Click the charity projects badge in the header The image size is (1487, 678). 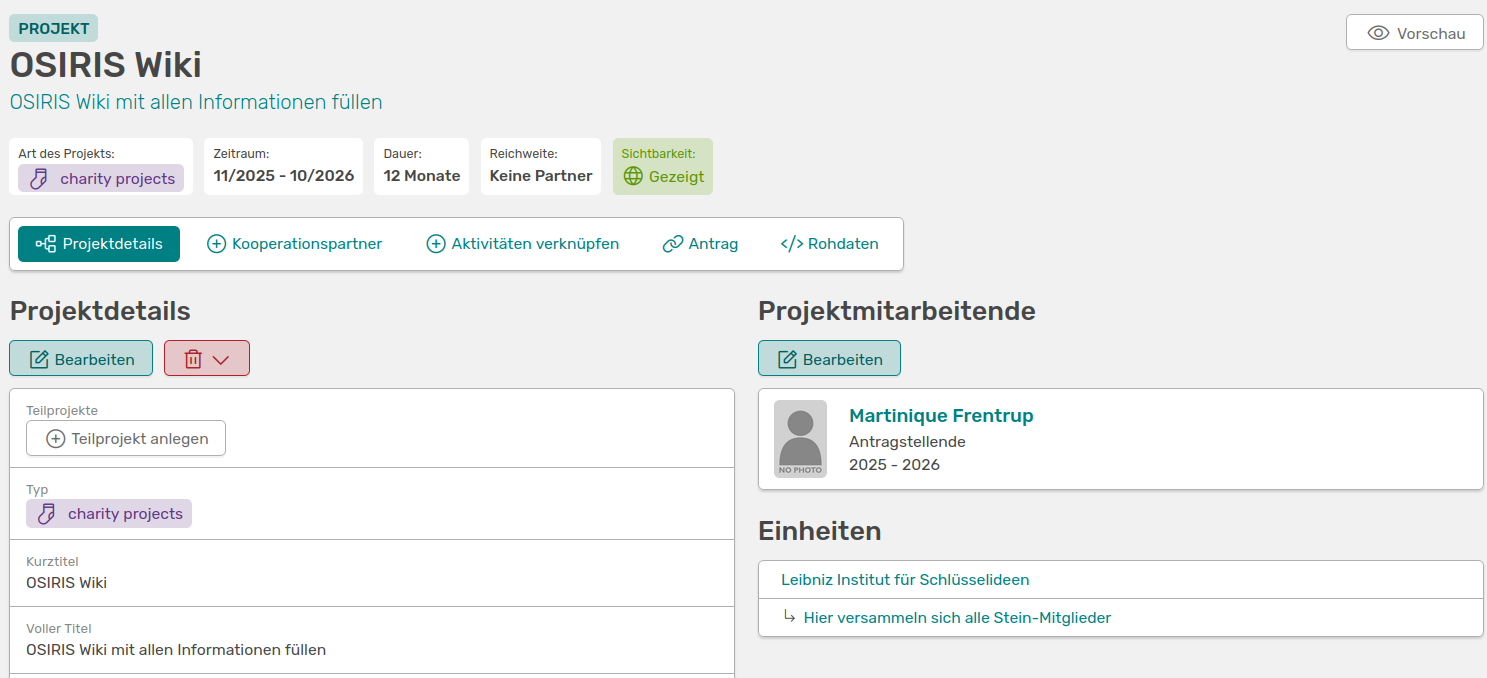pyautogui.click(x=101, y=179)
